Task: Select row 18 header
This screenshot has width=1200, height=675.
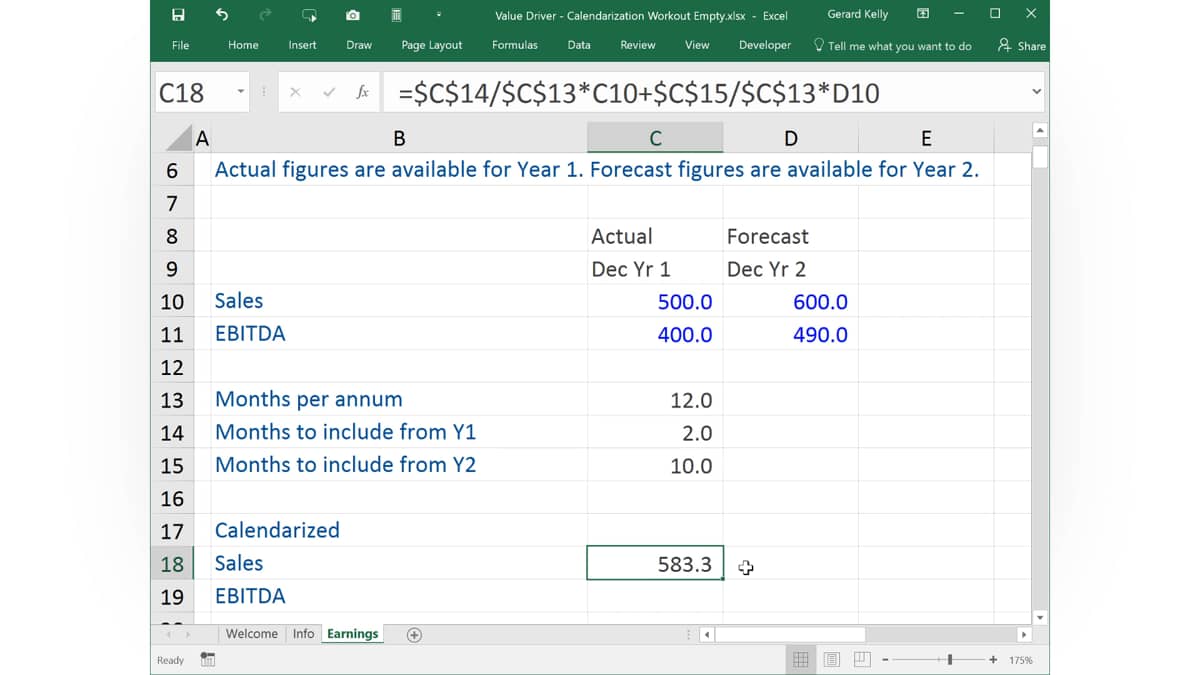Action: (x=172, y=564)
